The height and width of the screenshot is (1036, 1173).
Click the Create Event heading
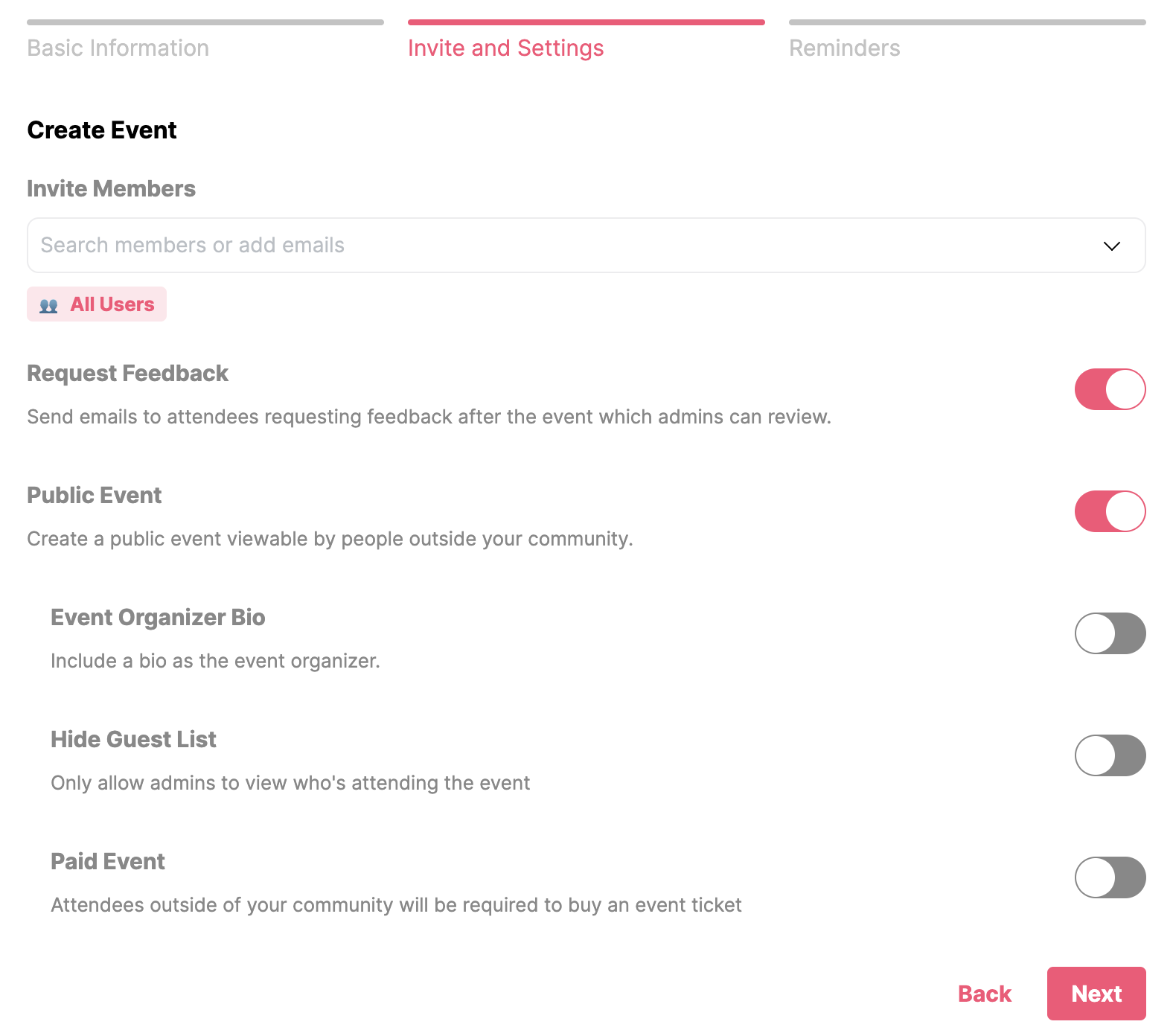tap(102, 130)
